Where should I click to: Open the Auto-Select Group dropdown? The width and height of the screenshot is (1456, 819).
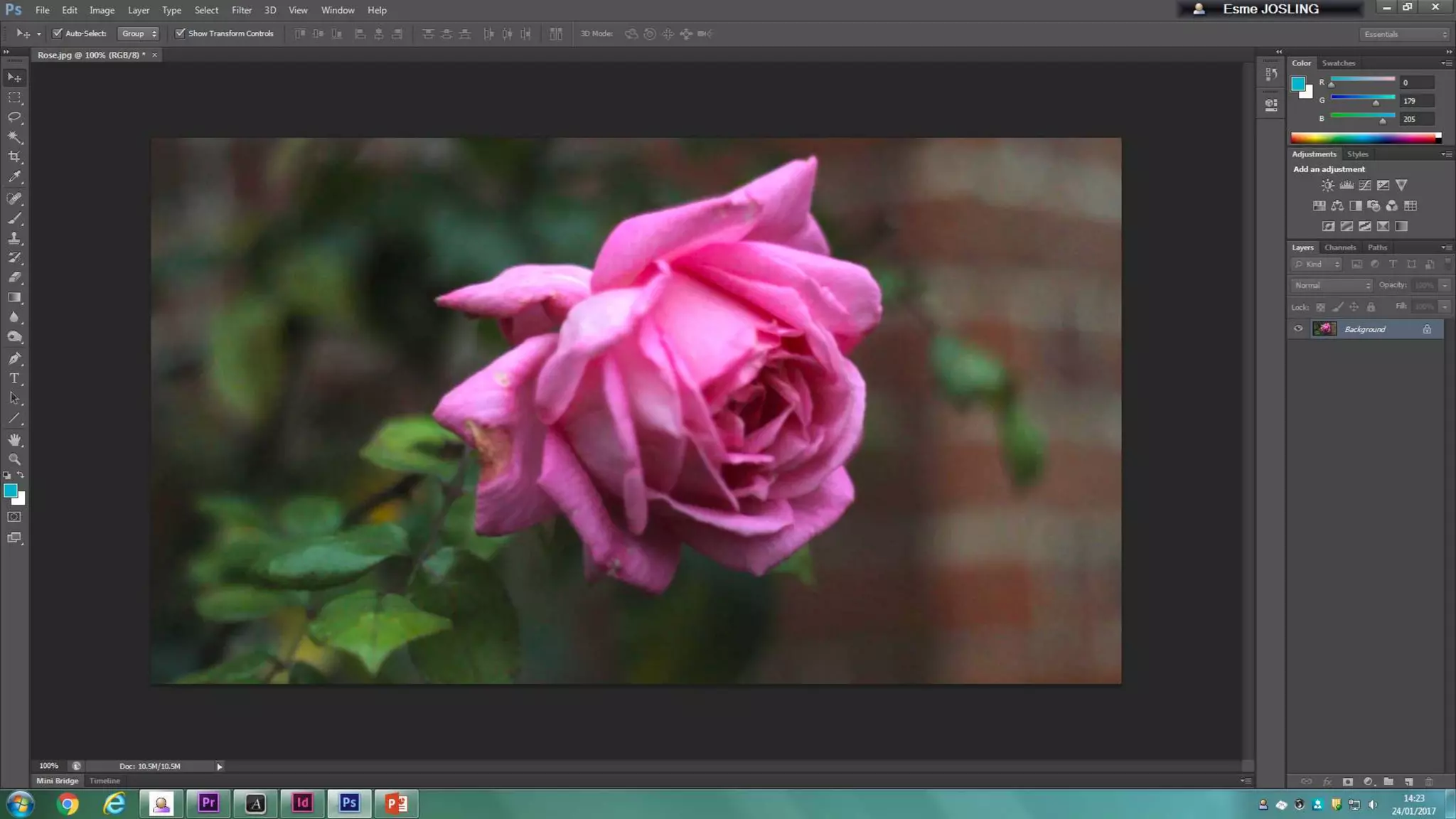(x=139, y=33)
